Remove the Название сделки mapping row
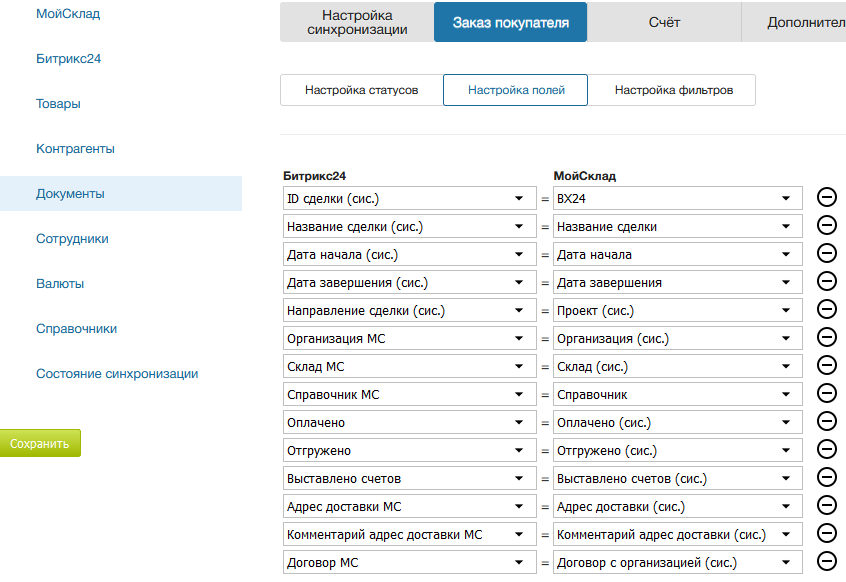The image size is (846, 582). coord(827,226)
